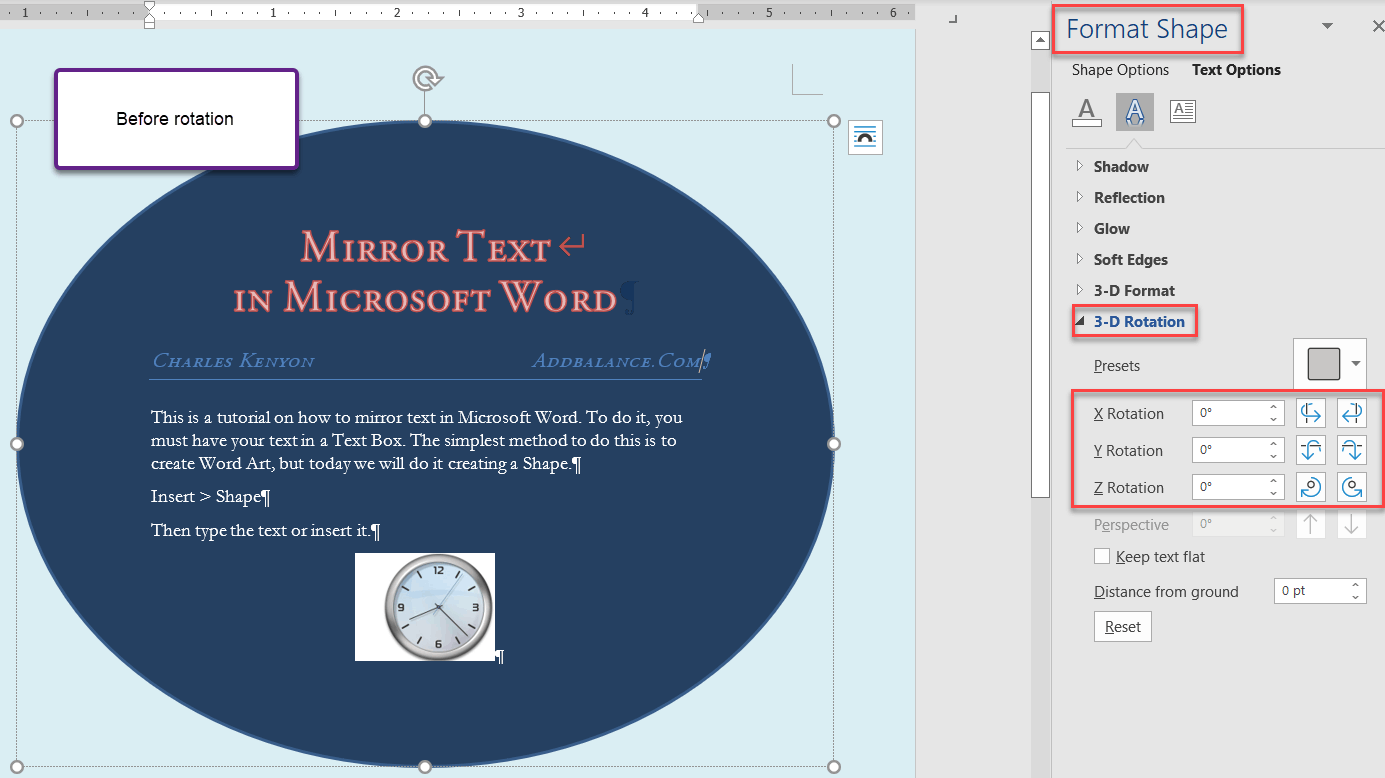The height and width of the screenshot is (778, 1385).
Task: Open the Layout Options icon beside shape
Action: click(x=865, y=137)
